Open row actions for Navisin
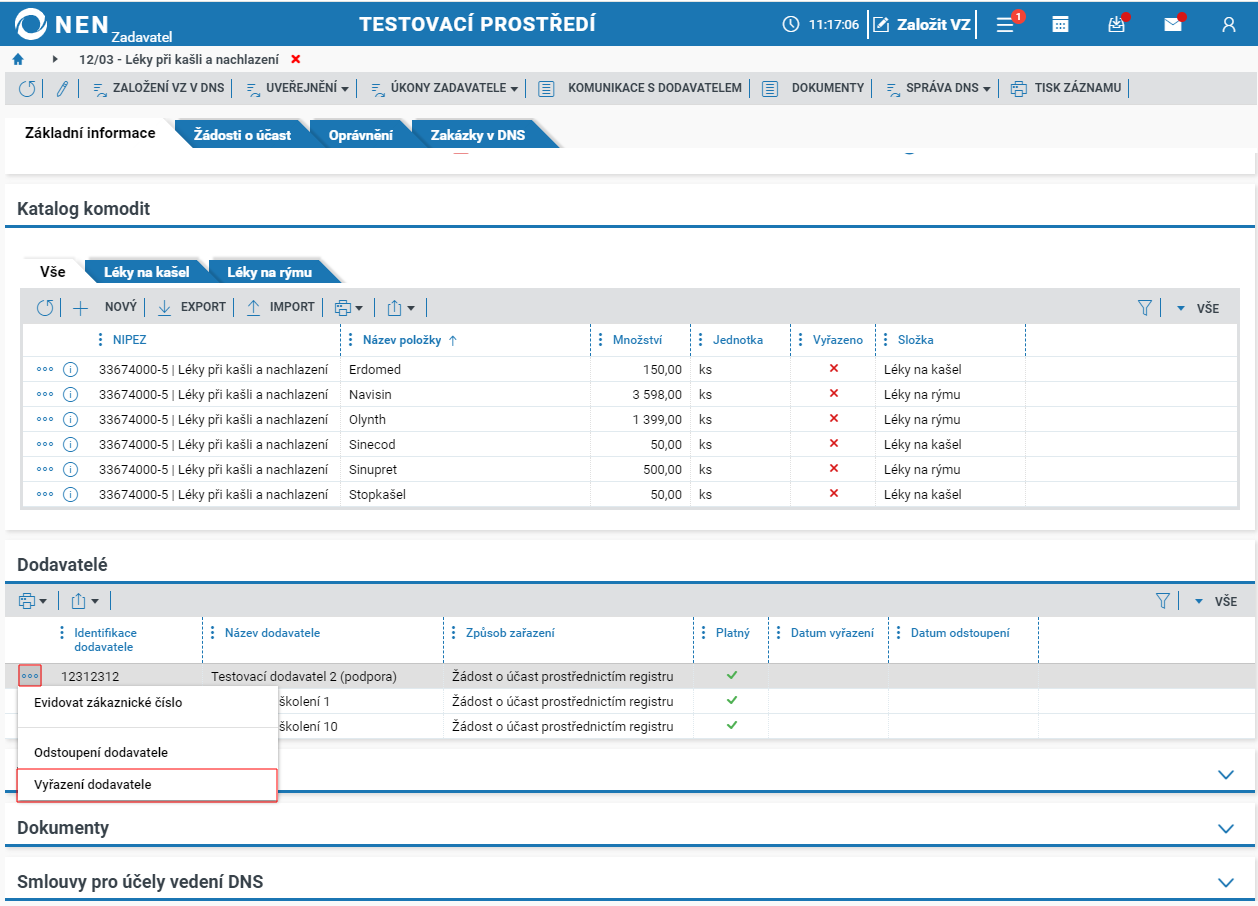This screenshot has height=906, width=1258. click(x=45, y=395)
